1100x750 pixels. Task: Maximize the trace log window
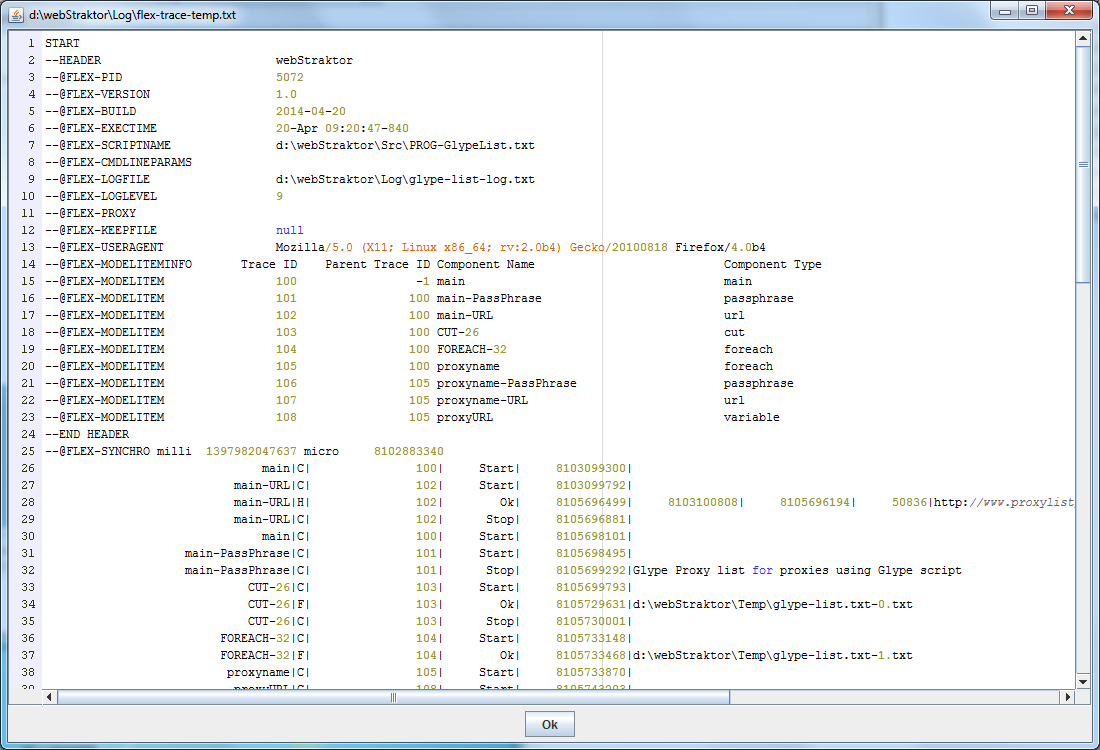pyautogui.click(x=1031, y=11)
